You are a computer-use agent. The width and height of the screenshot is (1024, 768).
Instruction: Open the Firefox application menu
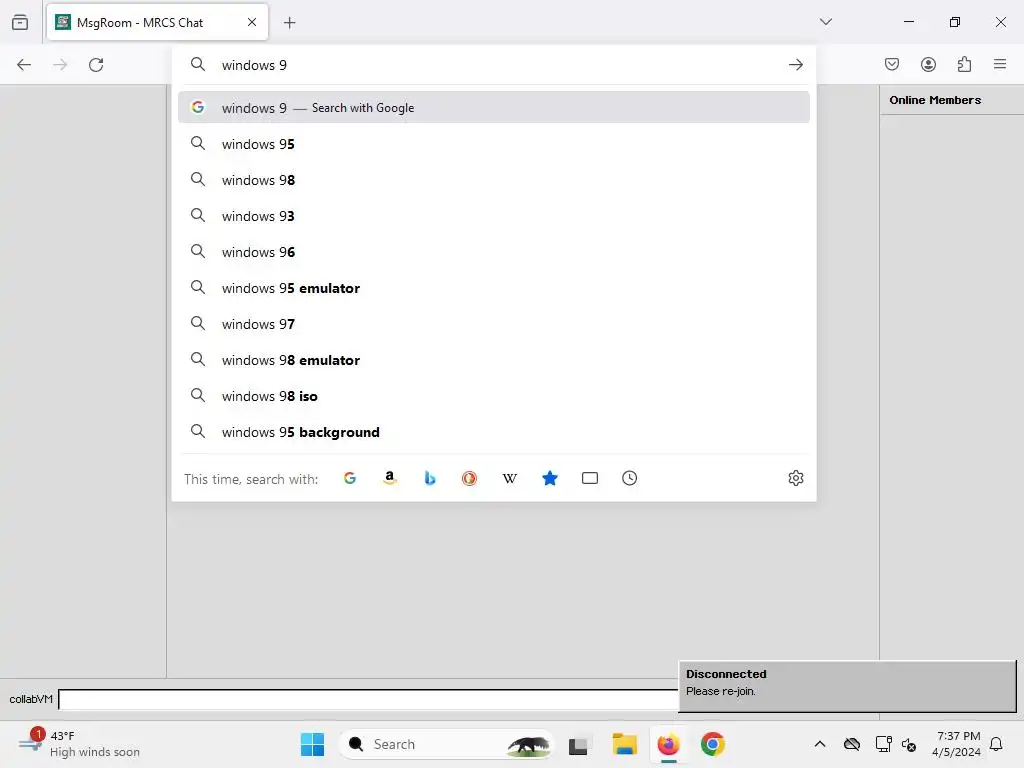[1000, 64]
